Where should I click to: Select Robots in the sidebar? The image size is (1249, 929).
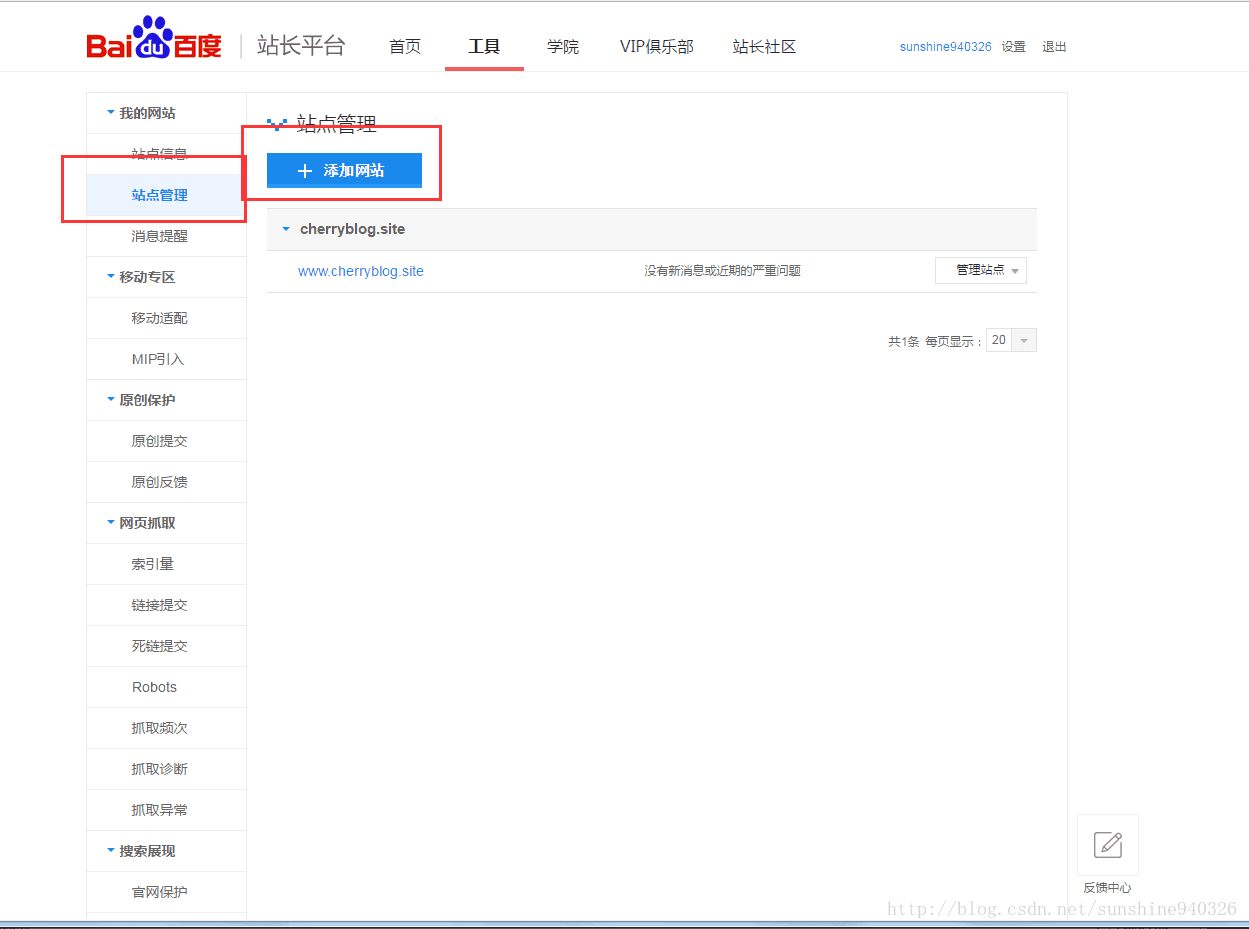pyautogui.click(x=154, y=687)
